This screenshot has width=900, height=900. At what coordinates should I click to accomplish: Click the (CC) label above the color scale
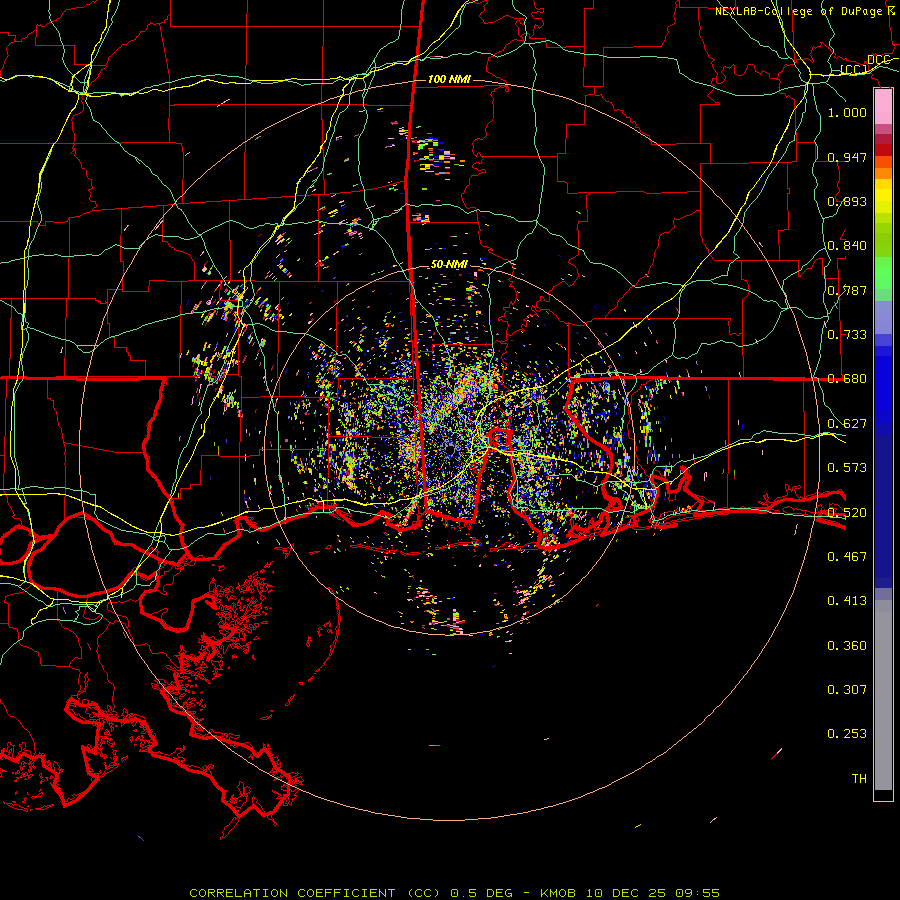point(854,70)
